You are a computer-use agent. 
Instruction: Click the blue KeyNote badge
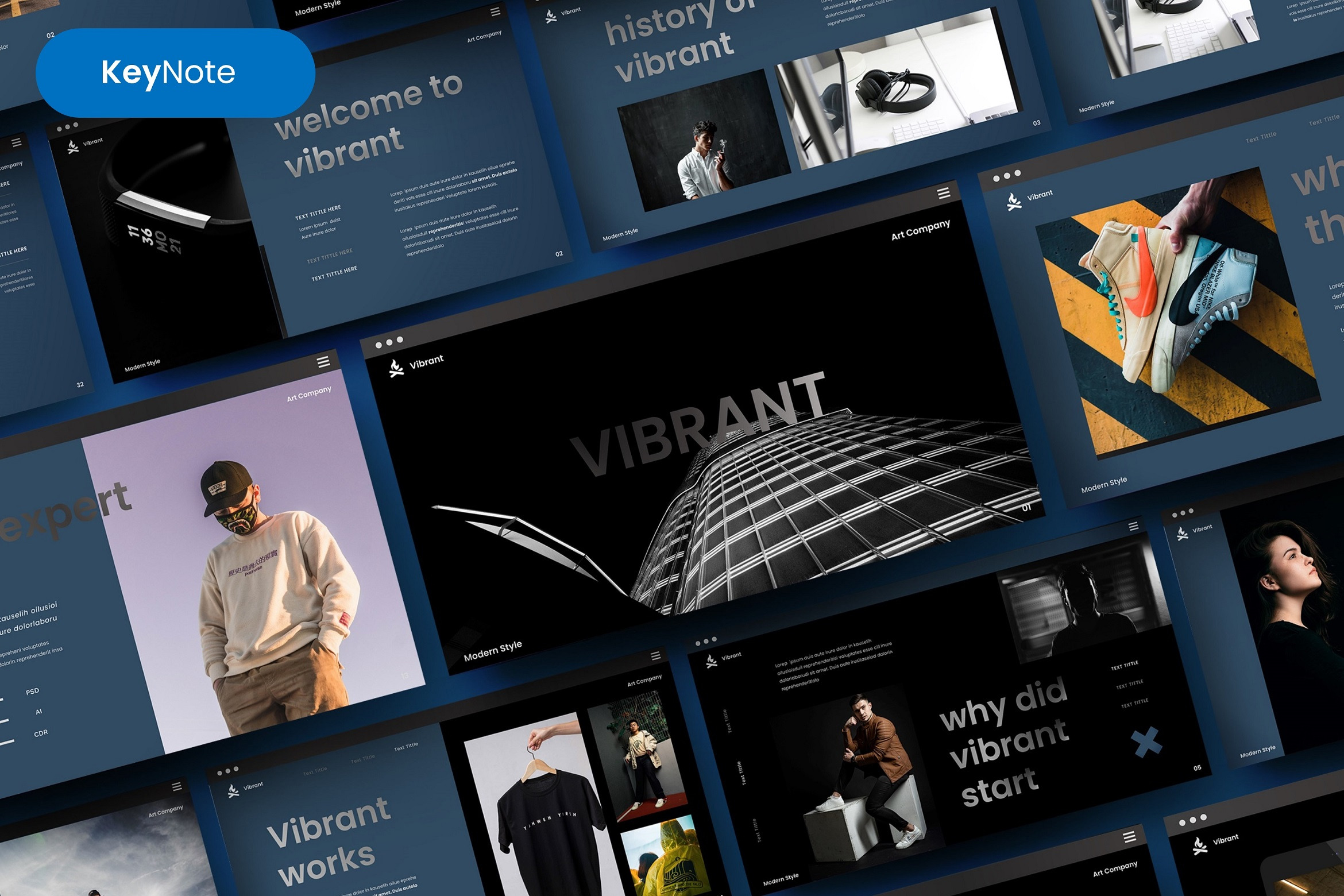point(175,73)
